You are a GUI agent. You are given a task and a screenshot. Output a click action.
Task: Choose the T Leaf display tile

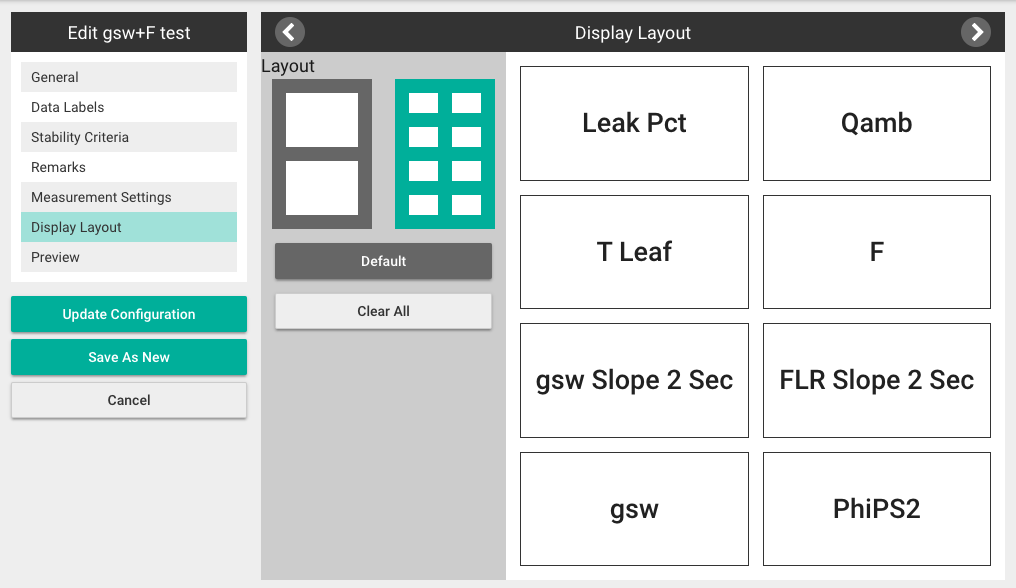[634, 252]
